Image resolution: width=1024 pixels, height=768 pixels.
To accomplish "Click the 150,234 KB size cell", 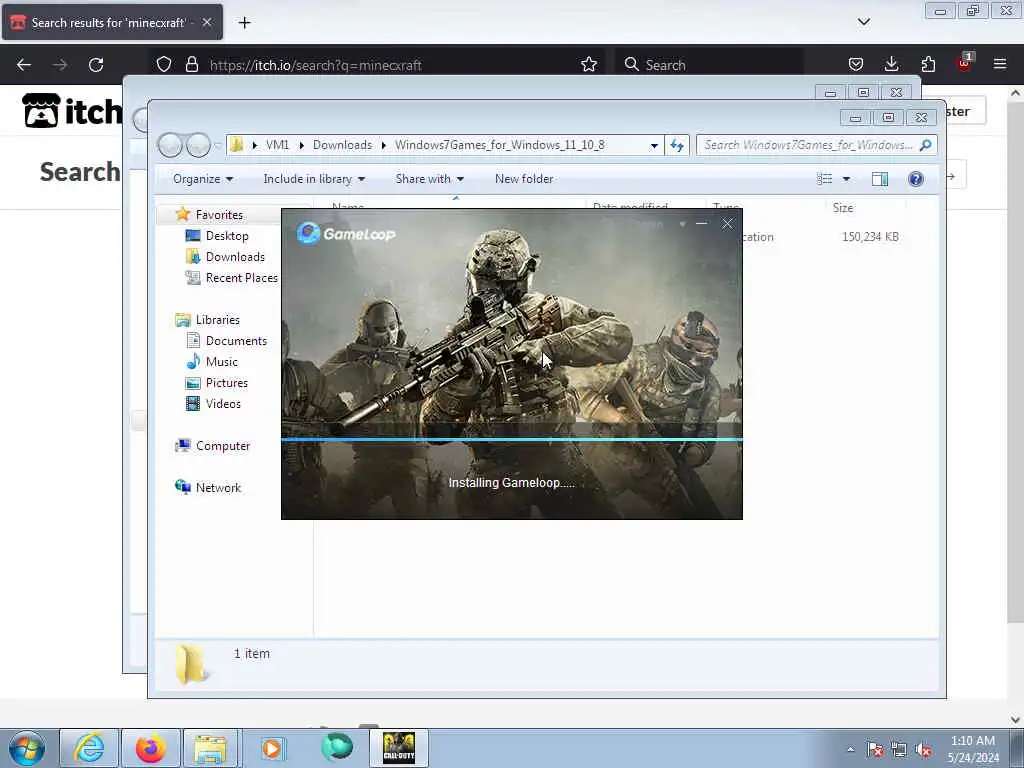I will [870, 236].
